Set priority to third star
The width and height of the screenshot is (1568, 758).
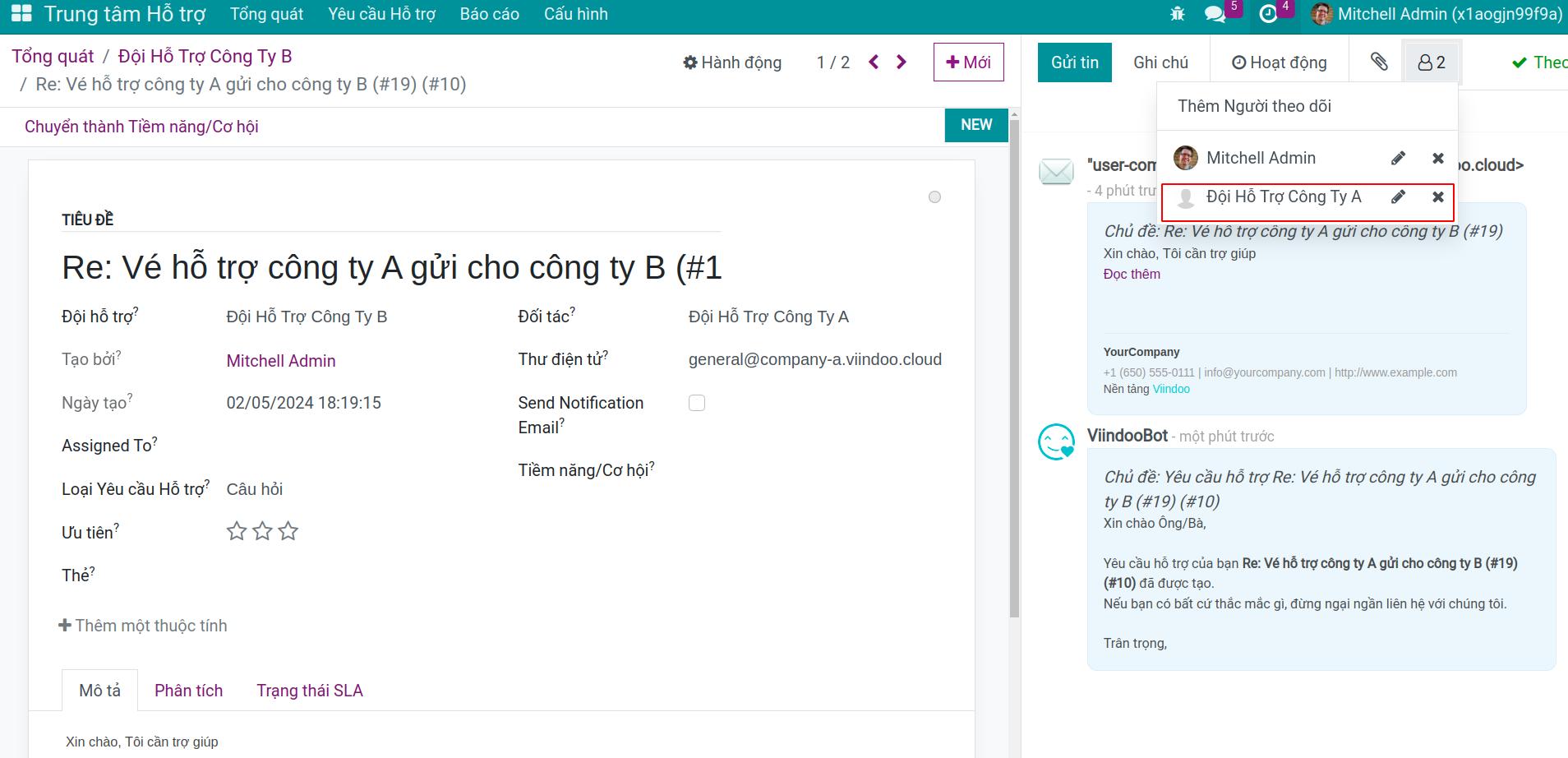click(x=288, y=531)
